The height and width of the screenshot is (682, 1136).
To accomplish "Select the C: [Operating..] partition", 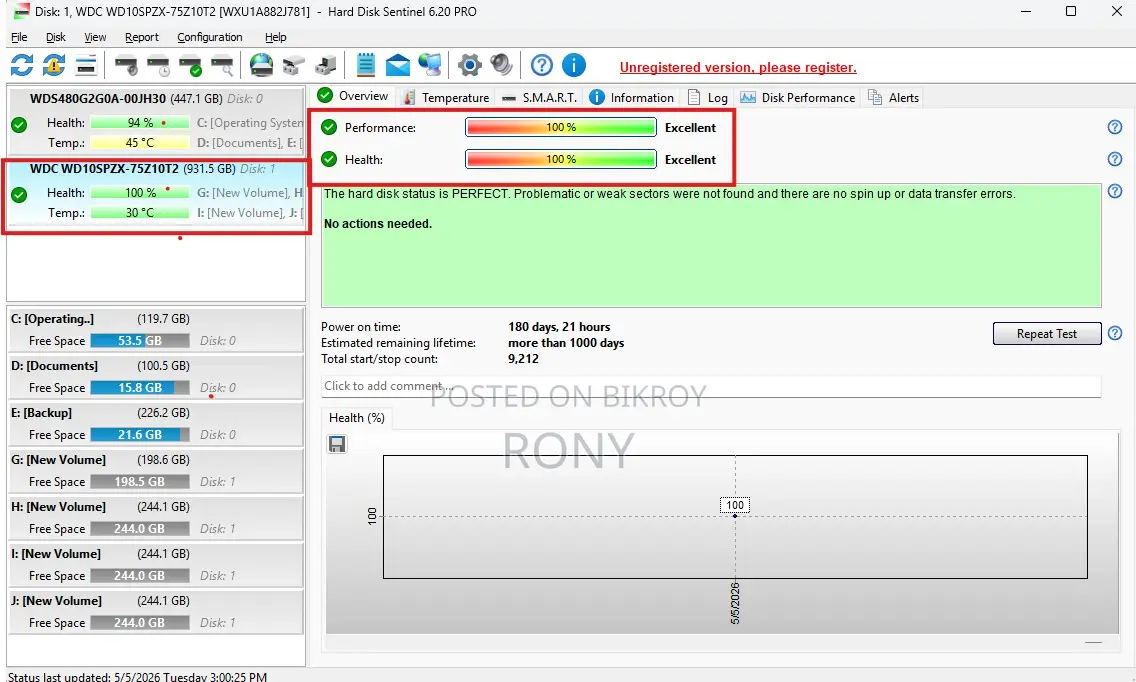I will pyautogui.click(x=156, y=330).
